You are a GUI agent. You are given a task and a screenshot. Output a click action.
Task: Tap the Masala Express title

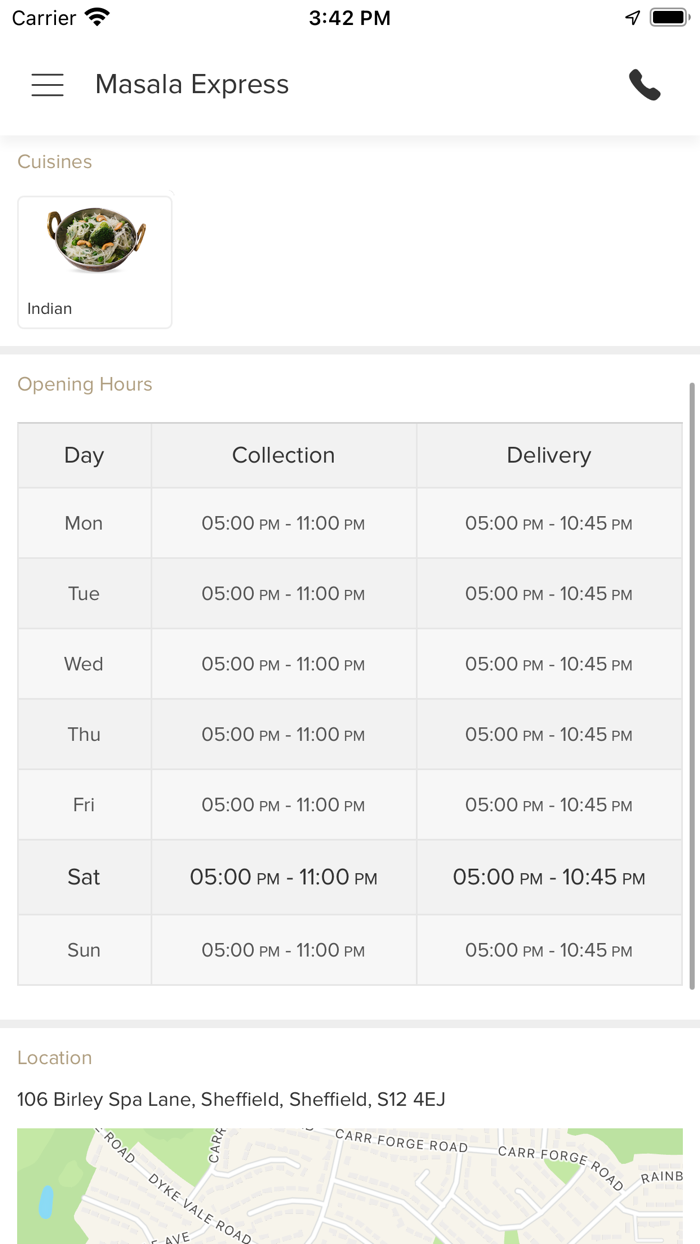(x=192, y=85)
